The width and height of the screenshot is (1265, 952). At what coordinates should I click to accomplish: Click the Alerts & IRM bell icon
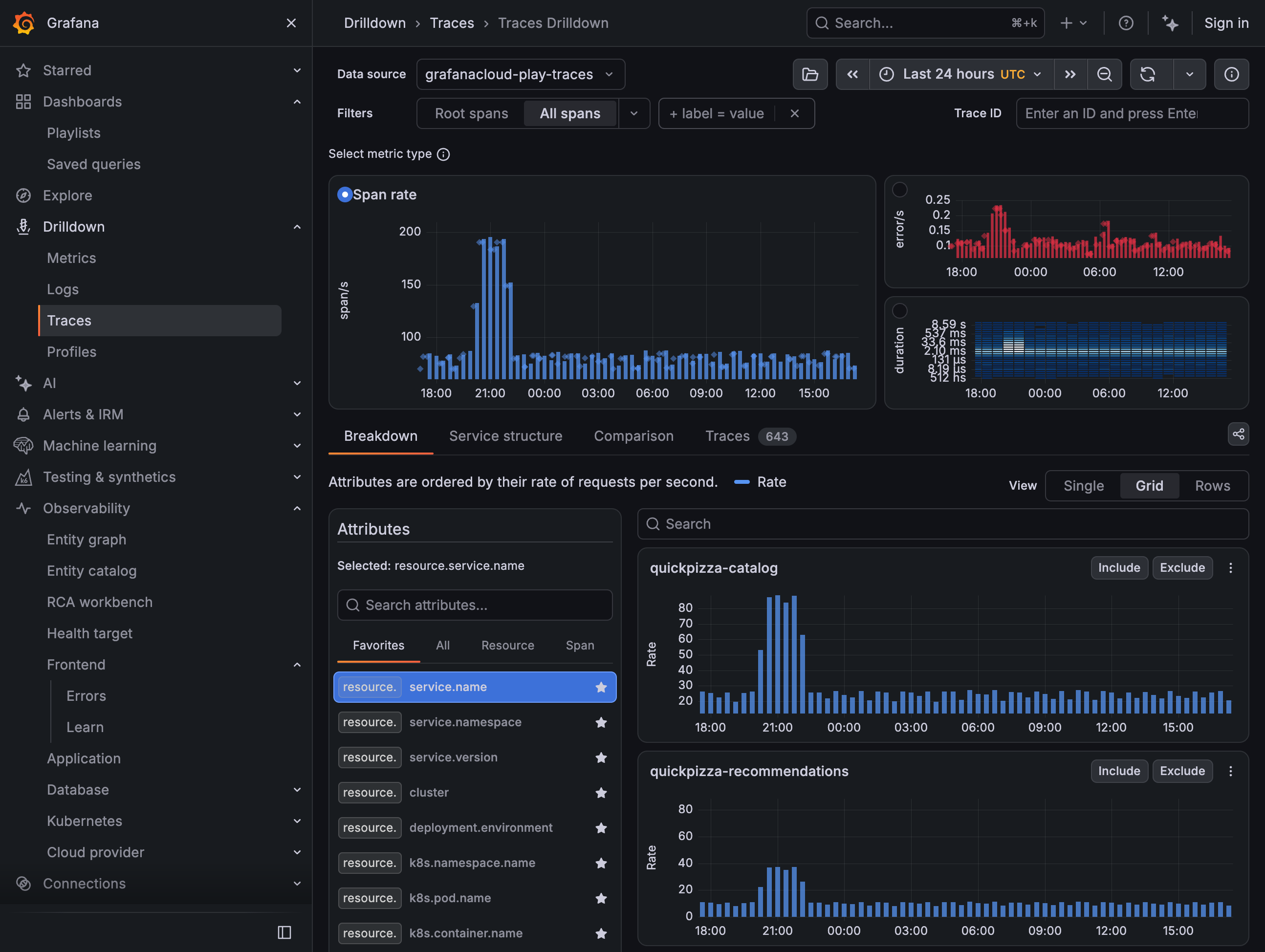[x=23, y=414]
